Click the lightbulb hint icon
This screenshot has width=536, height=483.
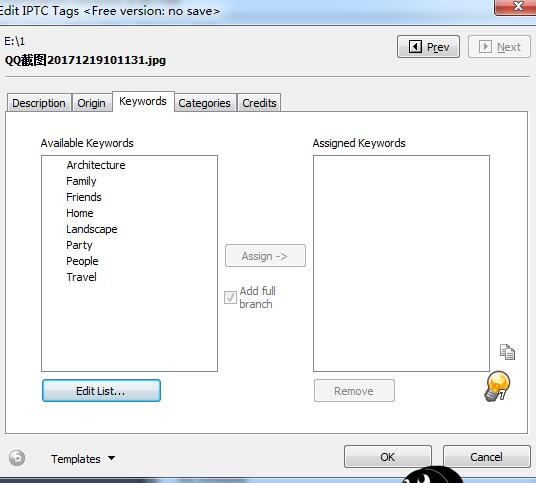[497, 386]
